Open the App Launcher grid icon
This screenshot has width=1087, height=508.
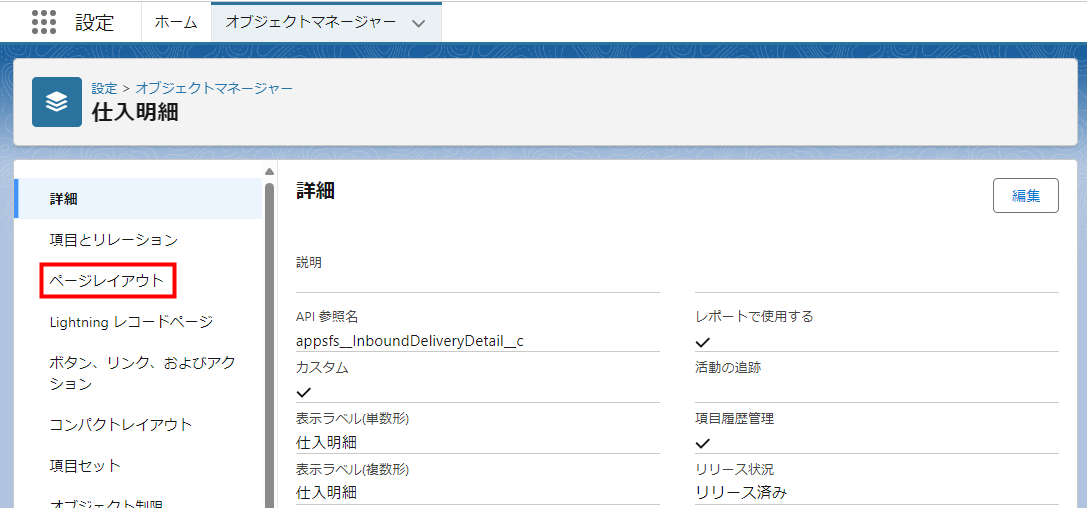click(44, 22)
